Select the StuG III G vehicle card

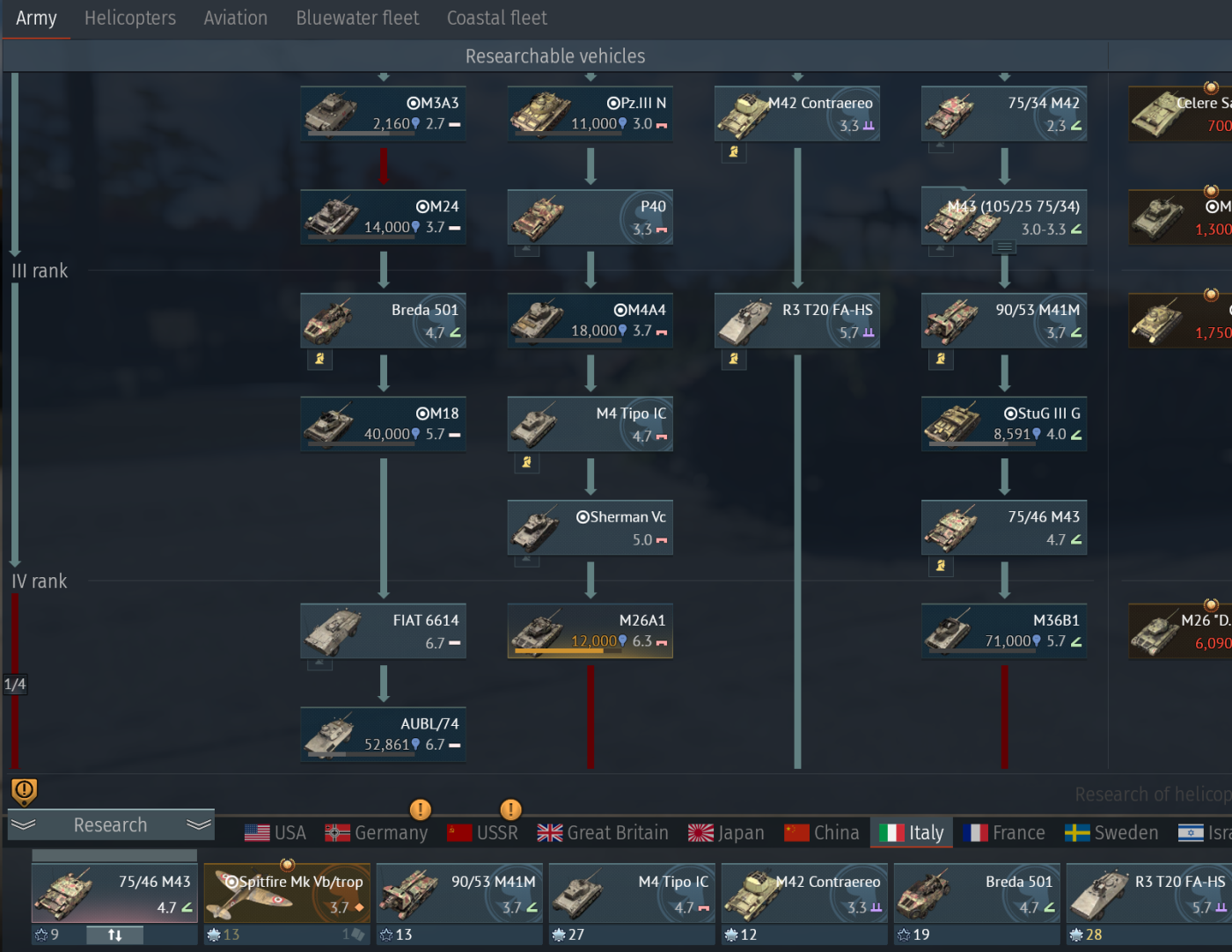pos(1004,424)
